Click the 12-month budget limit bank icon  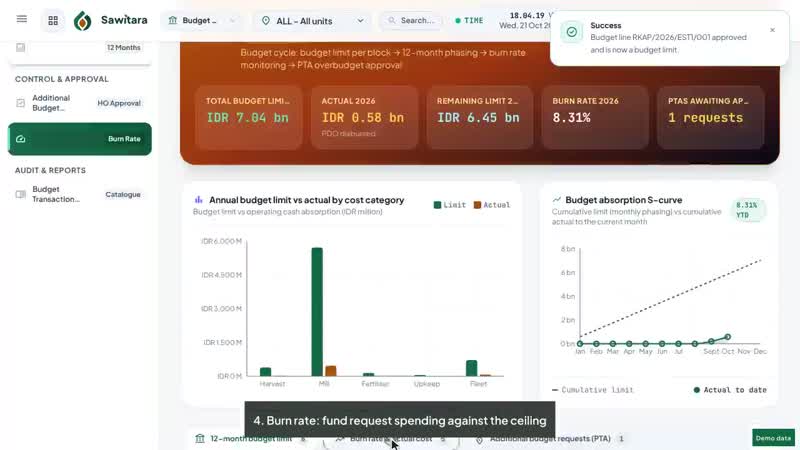[x=200, y=439]
